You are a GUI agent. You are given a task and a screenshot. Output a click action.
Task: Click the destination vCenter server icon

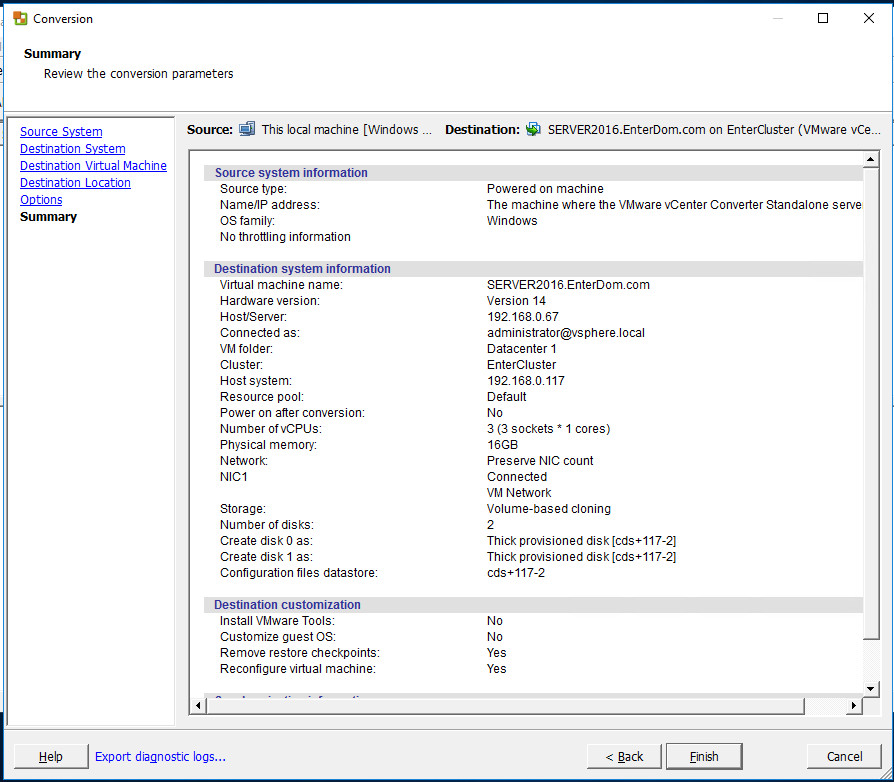click(533, 129)
